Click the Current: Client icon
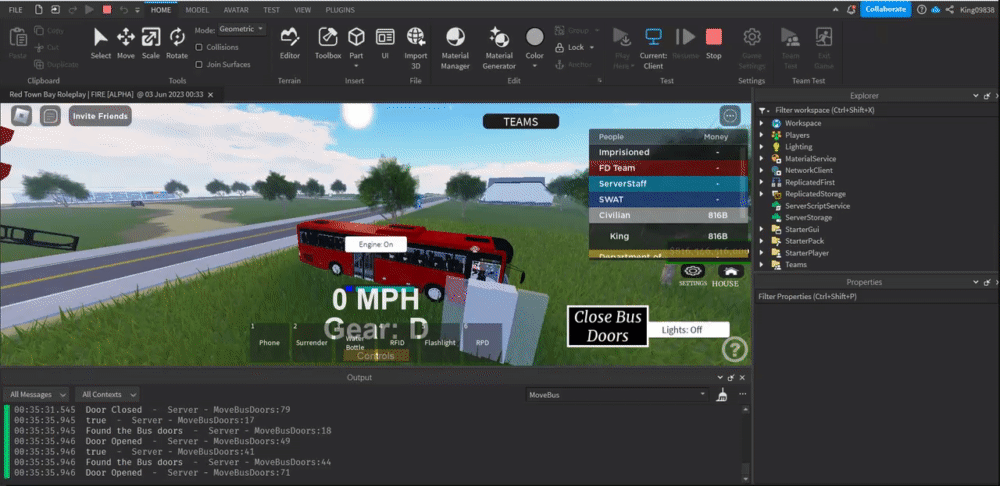The image size is (1000, 486). coord(653,36)
